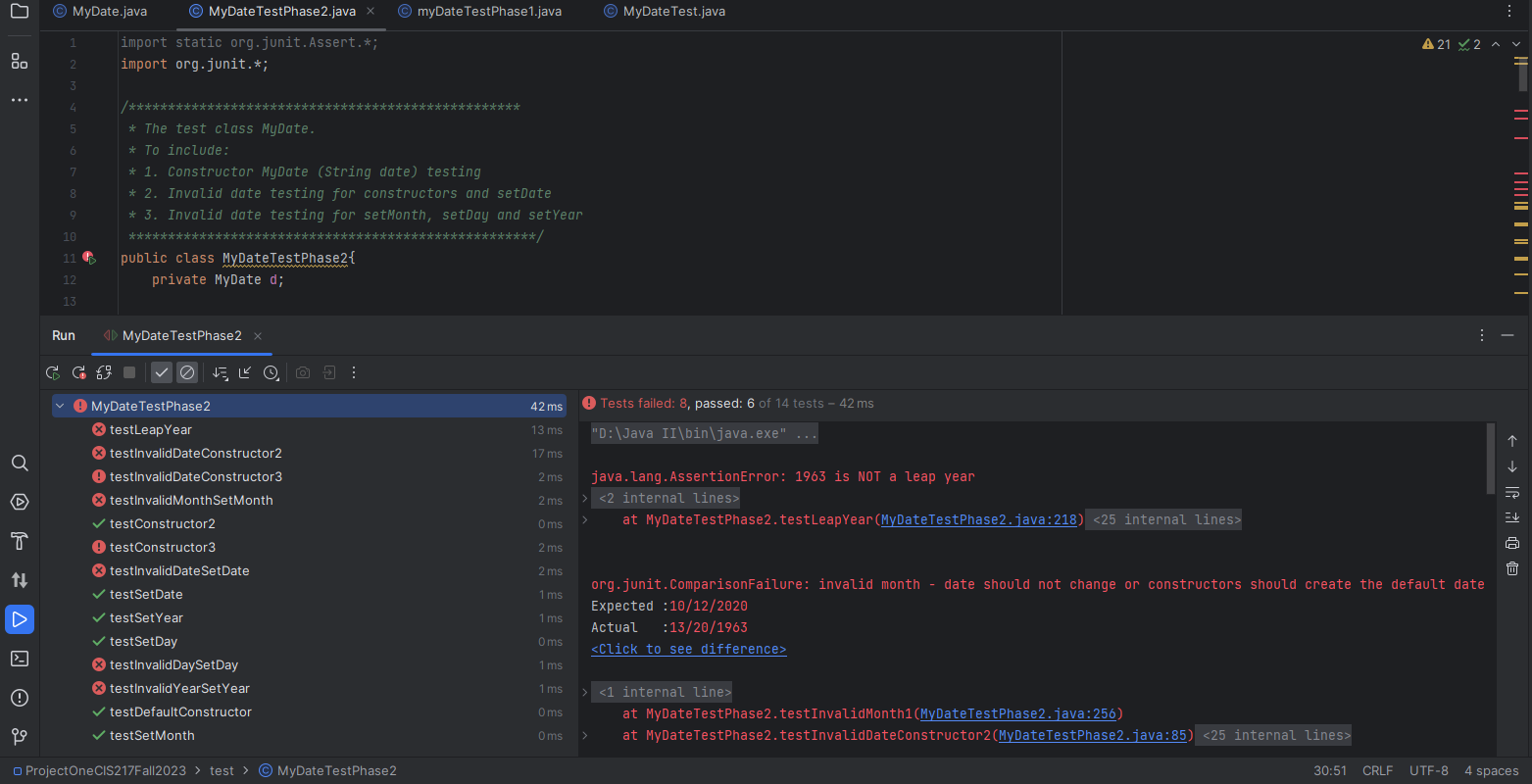
Task: Print the console output
Action: pos(1512,543)
